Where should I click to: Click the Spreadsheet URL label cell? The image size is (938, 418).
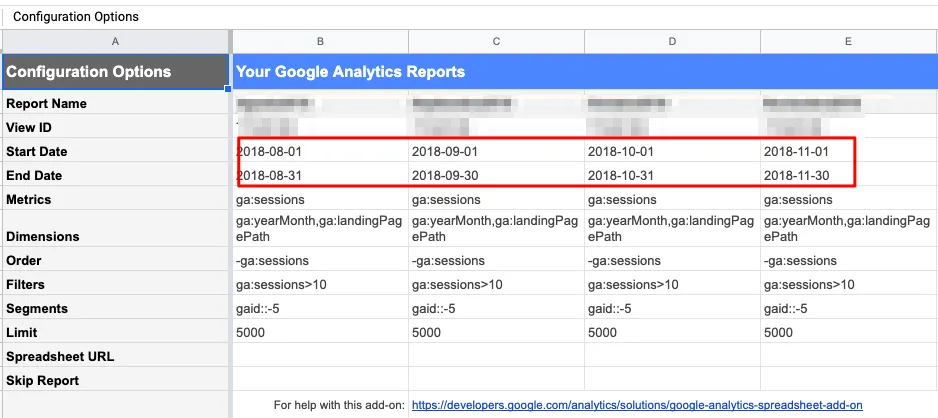[x=115, y=355]
